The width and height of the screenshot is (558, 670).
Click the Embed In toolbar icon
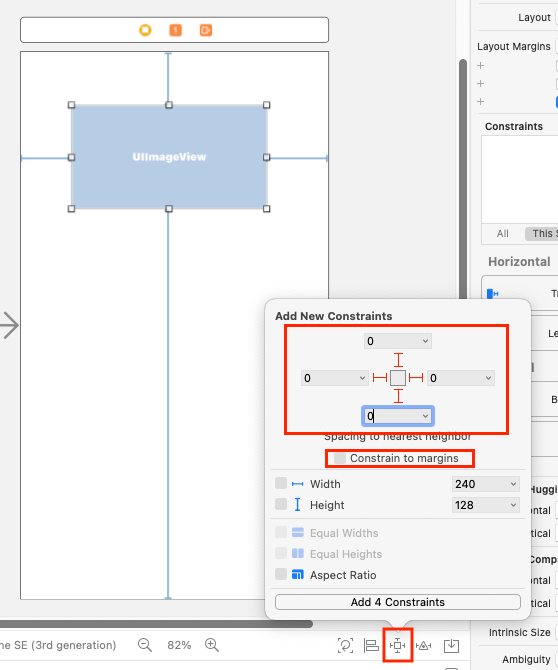click(451, 645)
